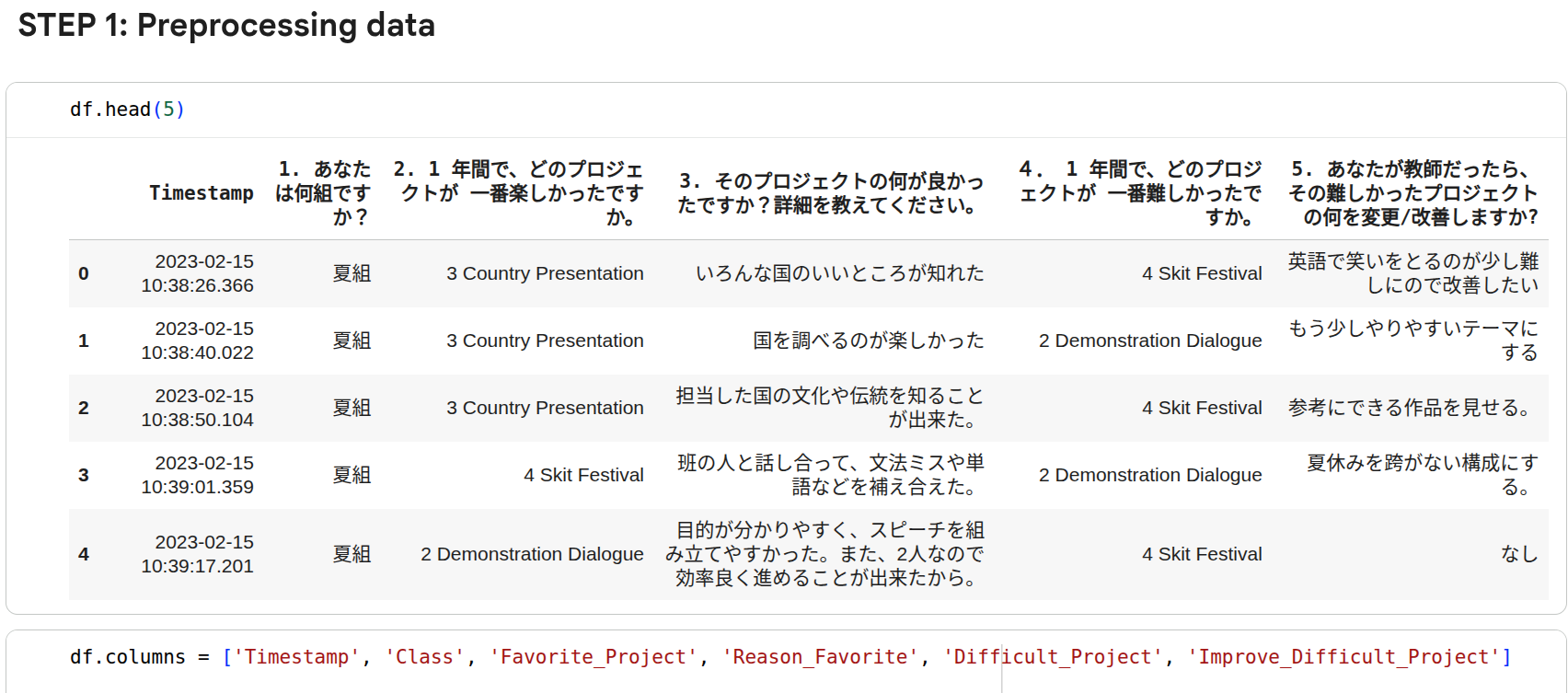Click 'Improve_Difficult_Project' in the df.columns line
1568x693 pixels.
tap(1343, 657)
